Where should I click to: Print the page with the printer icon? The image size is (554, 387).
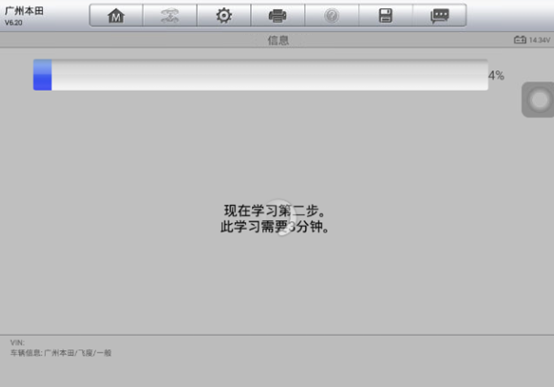coord(278,16)
